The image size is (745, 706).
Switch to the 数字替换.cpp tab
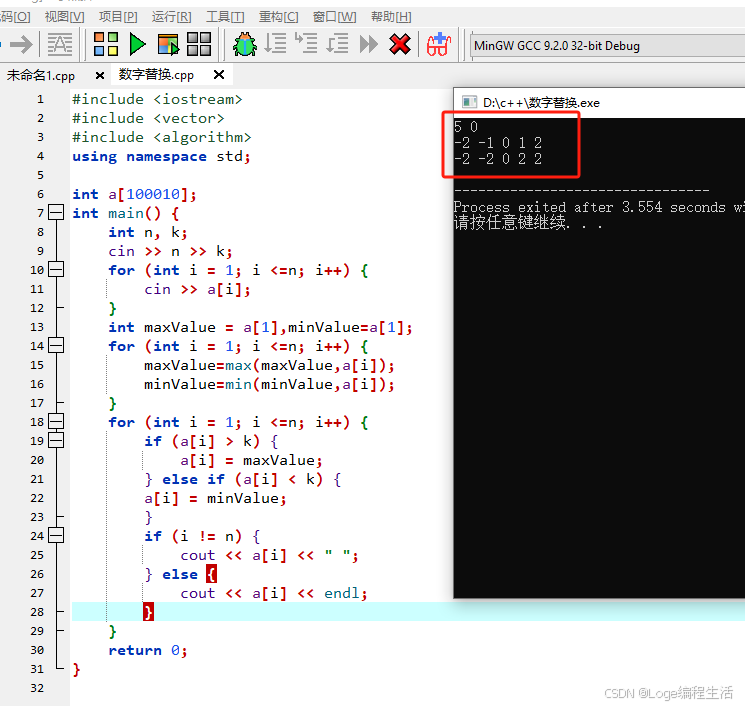[156, 75]
